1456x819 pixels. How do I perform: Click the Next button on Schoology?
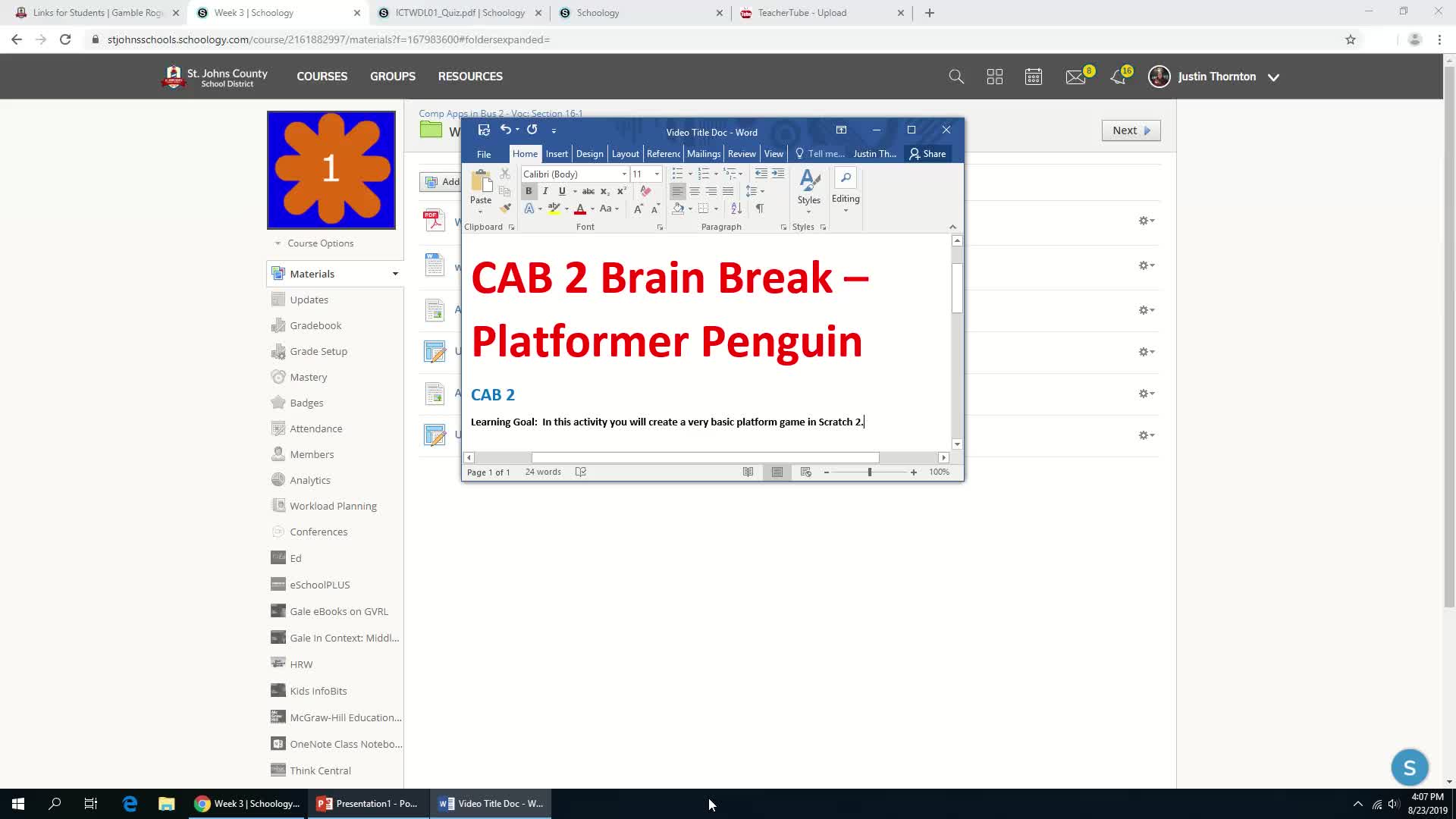[1131, 130]
